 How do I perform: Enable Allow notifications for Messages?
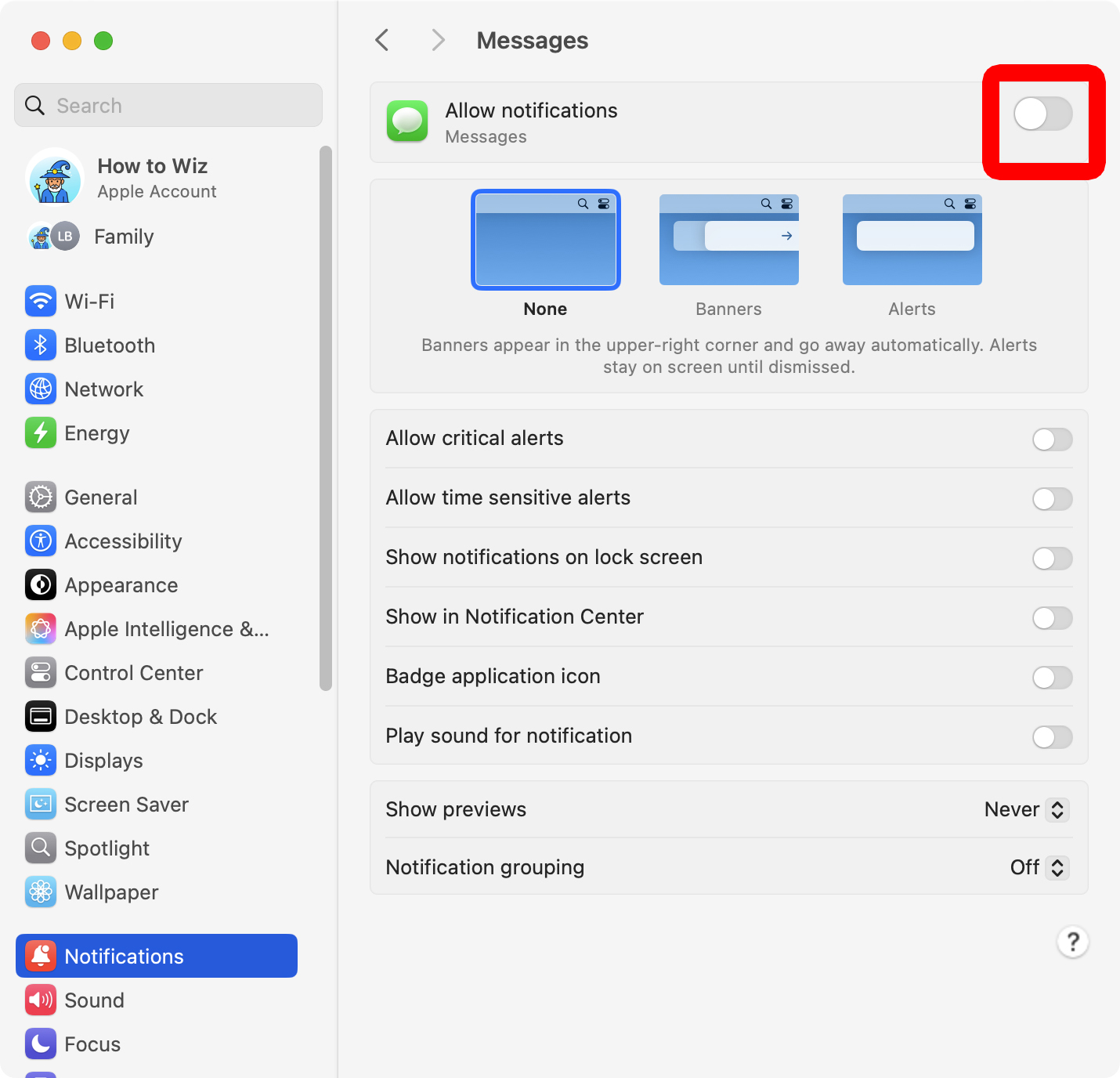1042,114
